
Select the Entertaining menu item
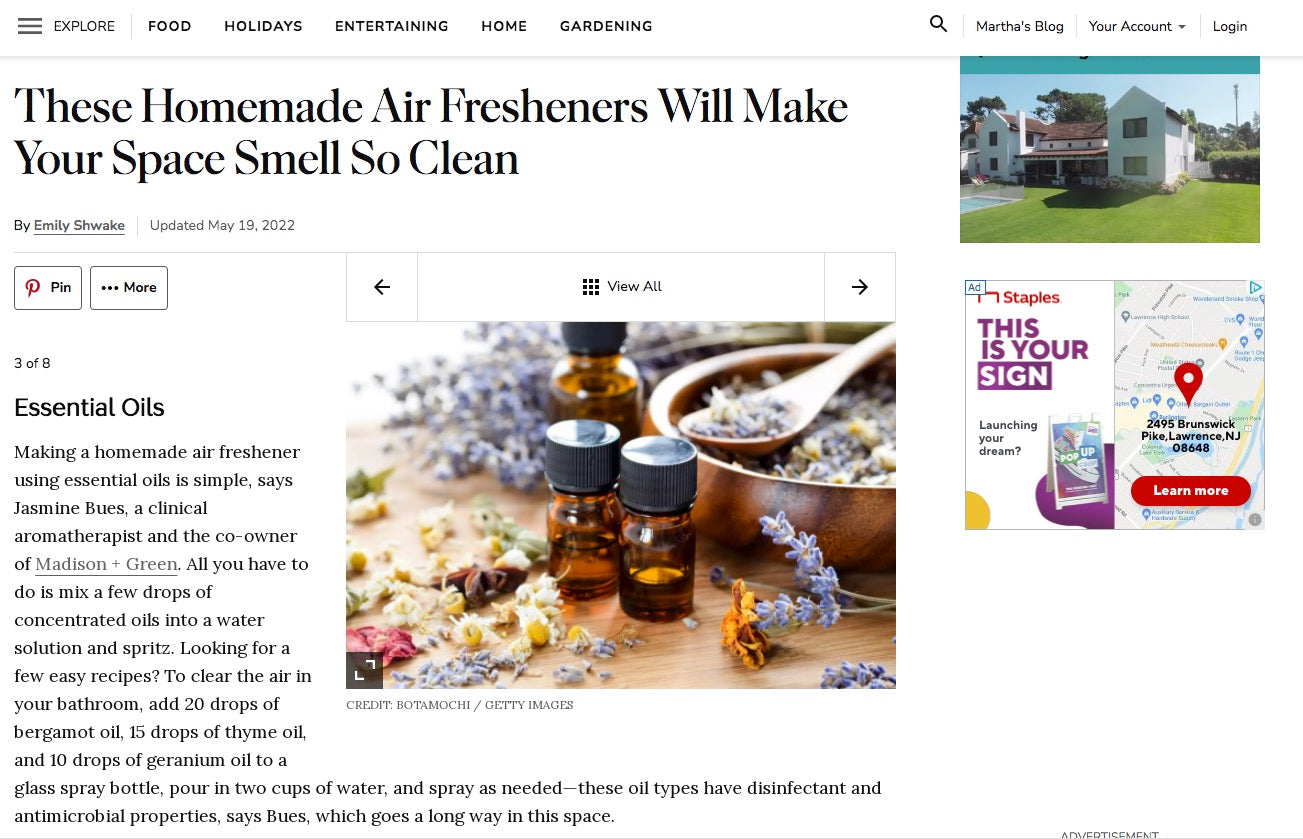392,26
